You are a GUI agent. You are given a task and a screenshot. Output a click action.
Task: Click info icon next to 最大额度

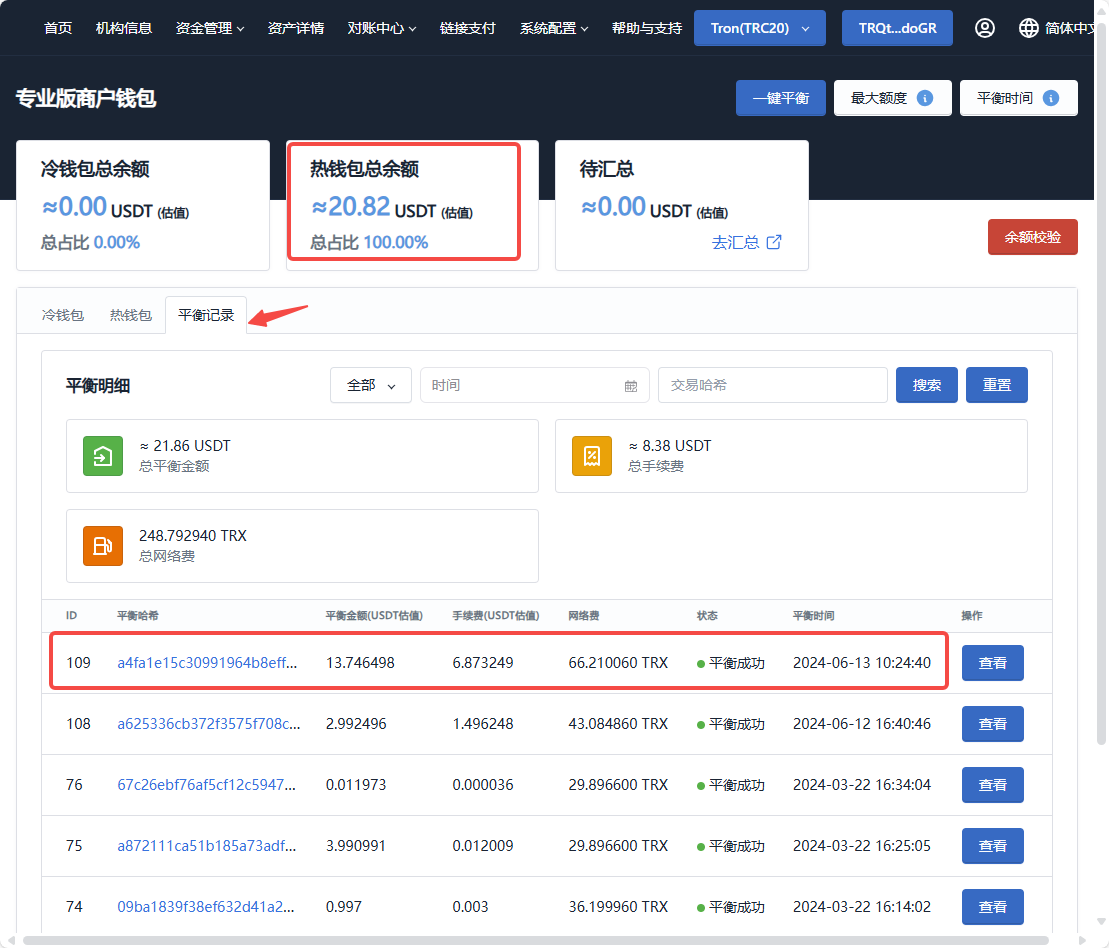pyautogui.click(x=924, y=98)
